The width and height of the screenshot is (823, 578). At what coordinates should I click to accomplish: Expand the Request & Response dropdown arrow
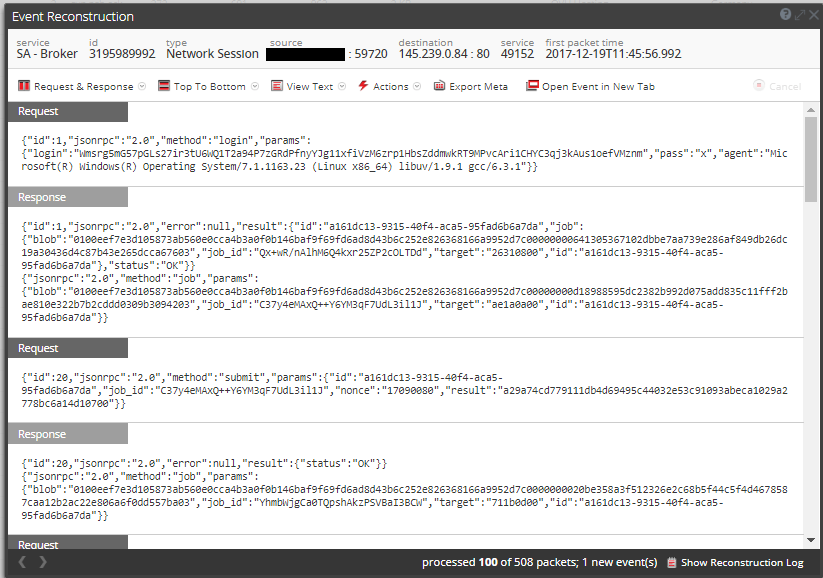point(142,87)
